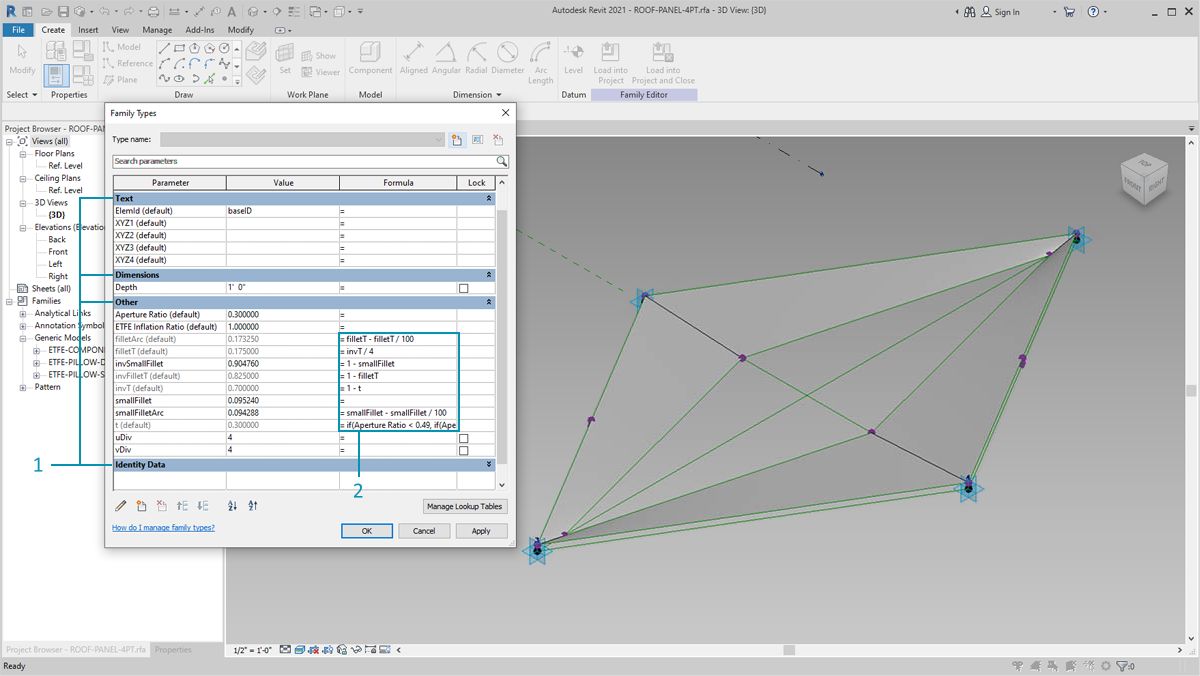Collapse the Text parameter group
The width and height of the screenshot is (1200, 676).
pos(489,199)
